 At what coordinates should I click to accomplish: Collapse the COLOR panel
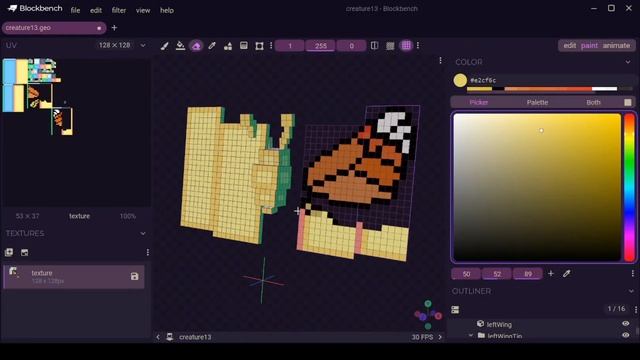628,62
